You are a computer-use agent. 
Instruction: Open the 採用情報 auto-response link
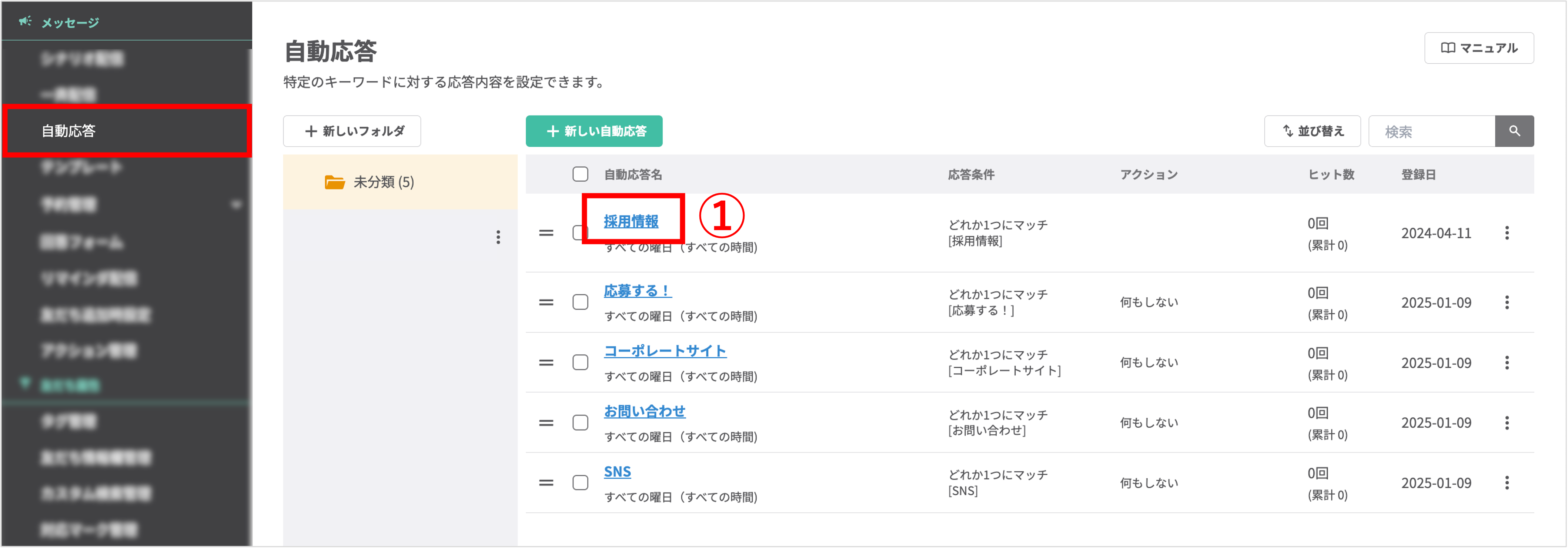[631, 222]
